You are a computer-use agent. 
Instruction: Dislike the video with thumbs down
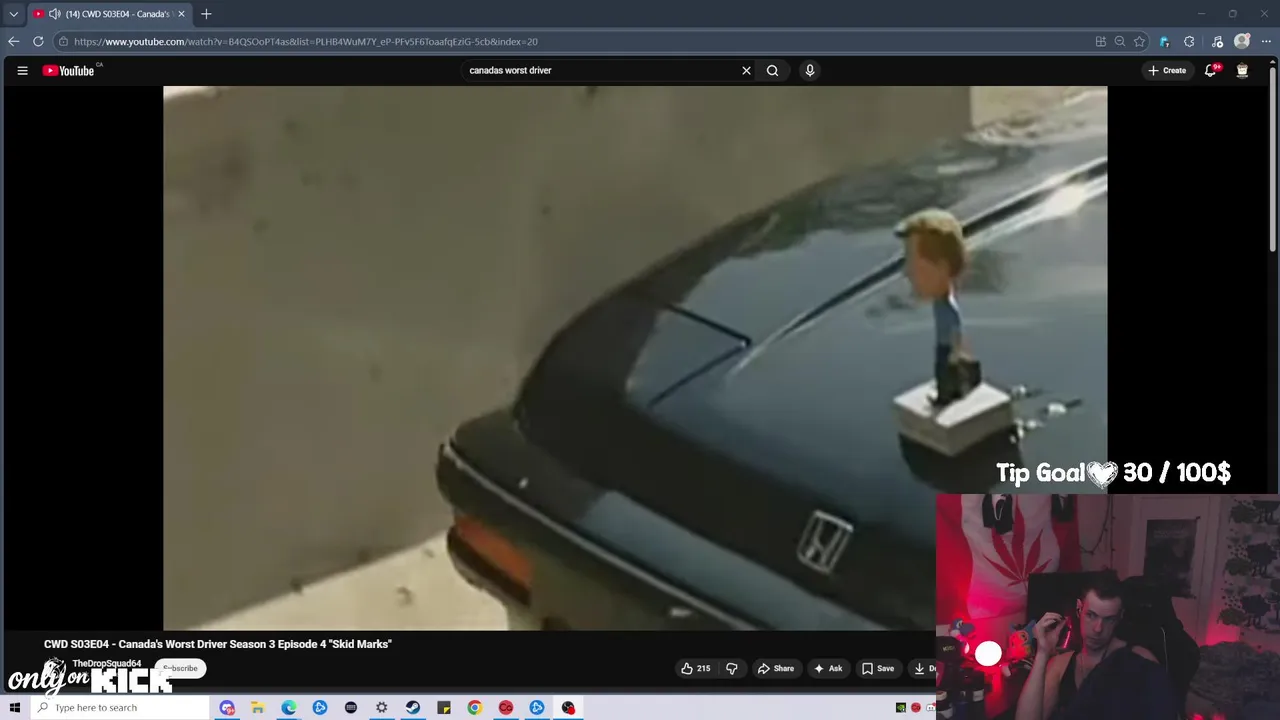pos(732,668)
